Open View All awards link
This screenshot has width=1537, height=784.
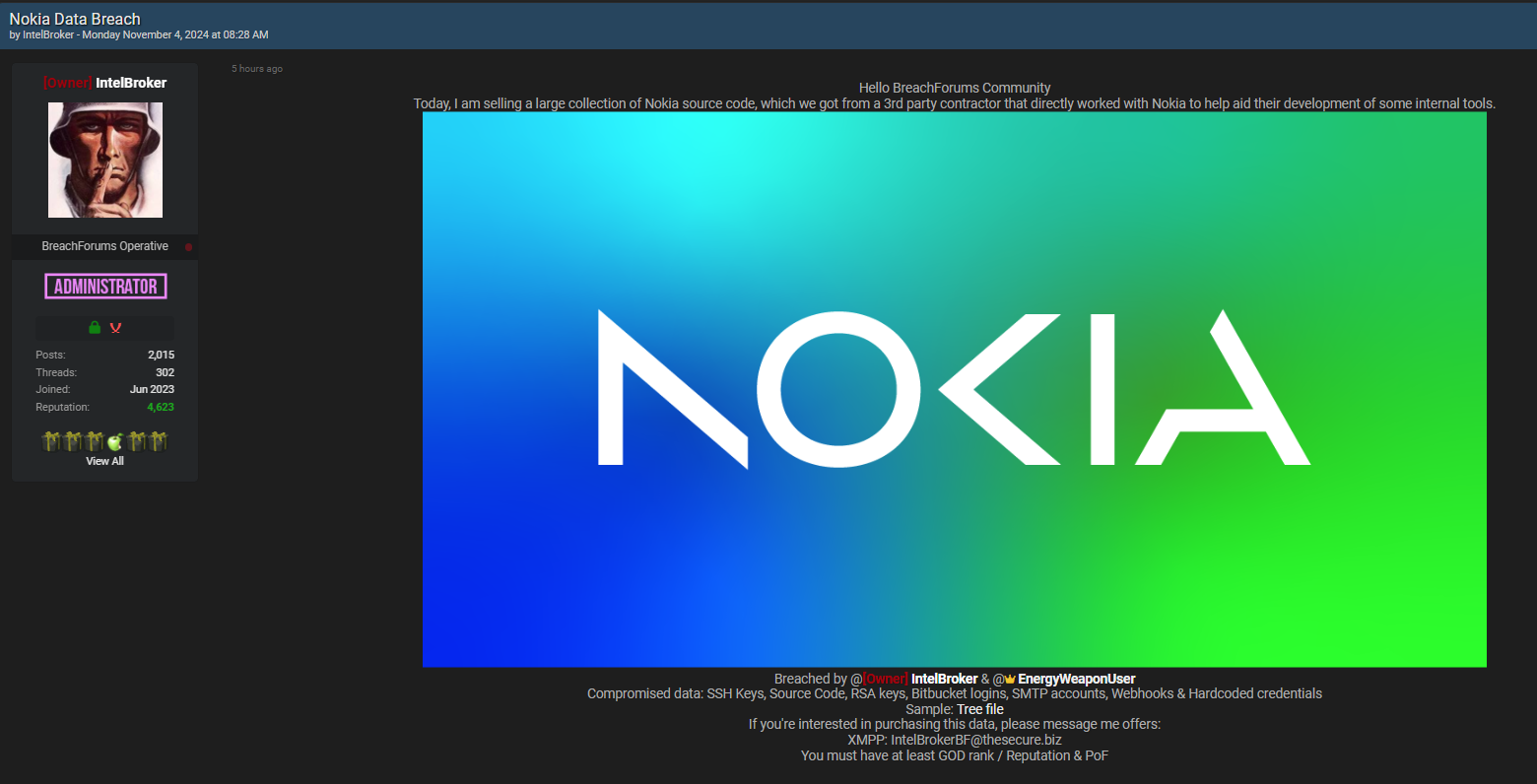pos(104,461)
